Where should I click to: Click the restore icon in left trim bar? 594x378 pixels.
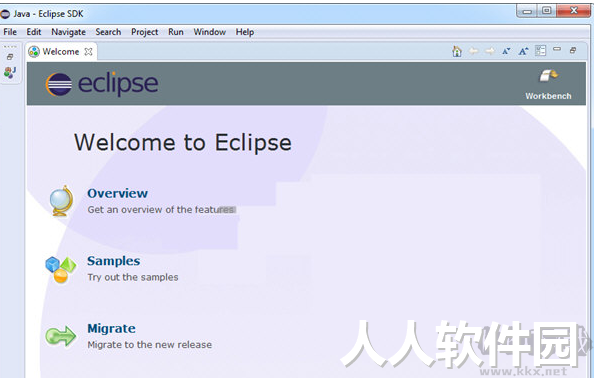click(10, 57)
